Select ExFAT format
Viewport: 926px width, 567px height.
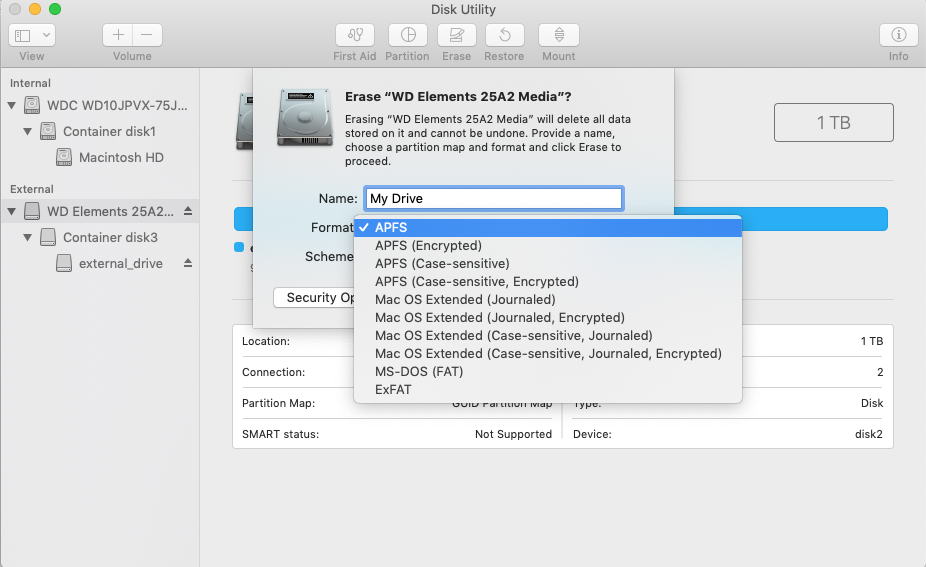[547, 389]
